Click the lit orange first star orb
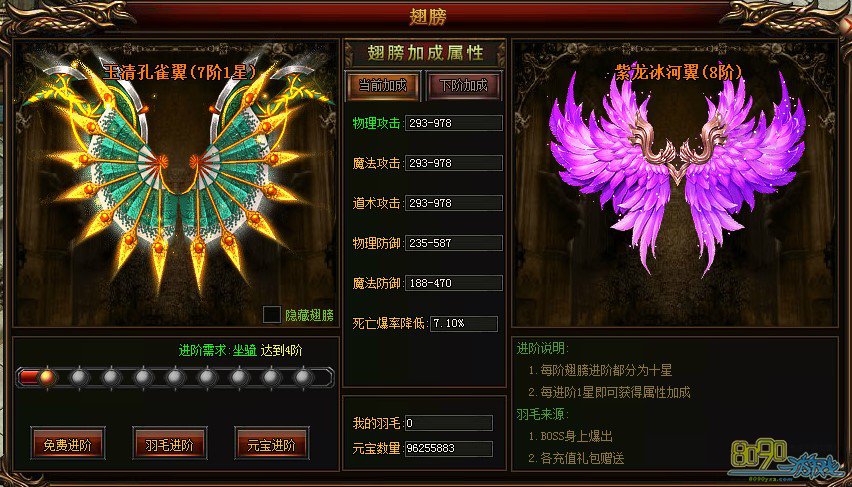852x487 pixels. coord(48,377)
